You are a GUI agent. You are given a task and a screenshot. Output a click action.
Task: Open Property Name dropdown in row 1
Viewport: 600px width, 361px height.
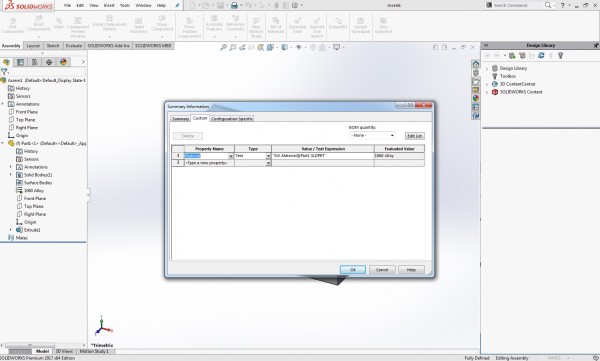231,156
